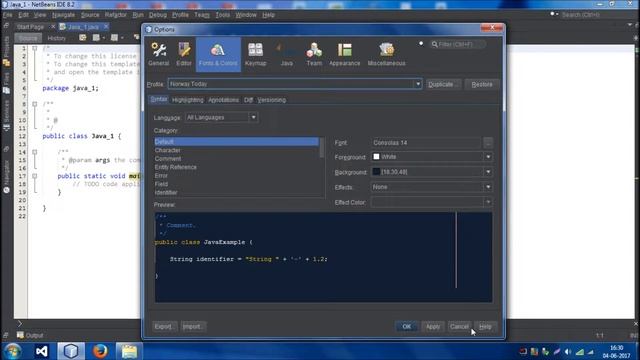Open the font chooser ellipsis button
The width and height of the screenshot is (640, 360).
[488, 143]
